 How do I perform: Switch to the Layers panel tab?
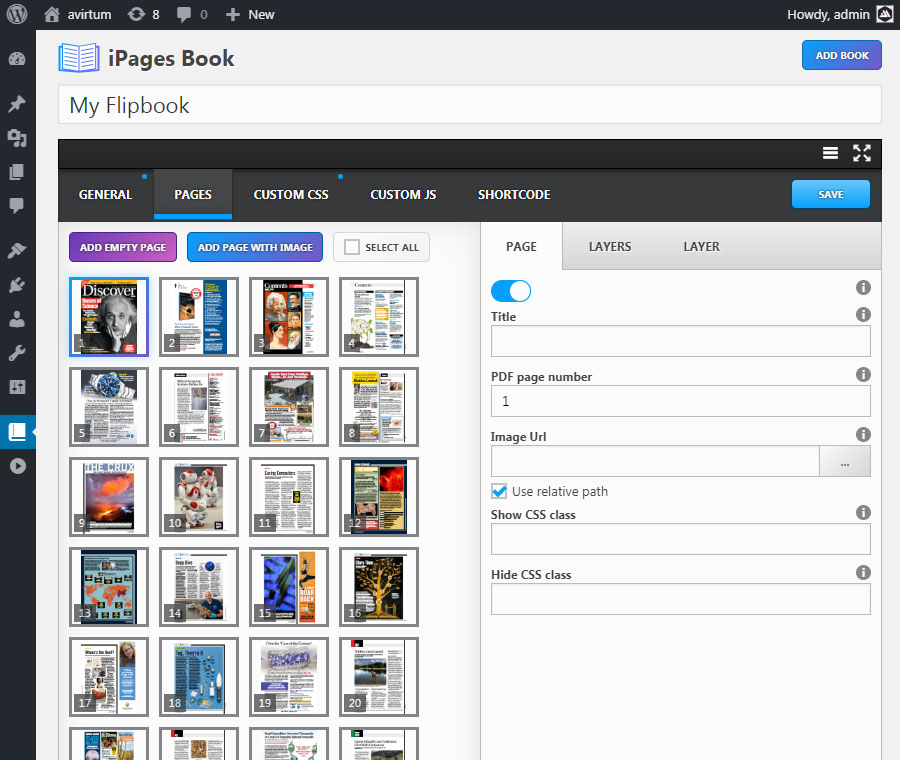(610, 247)
